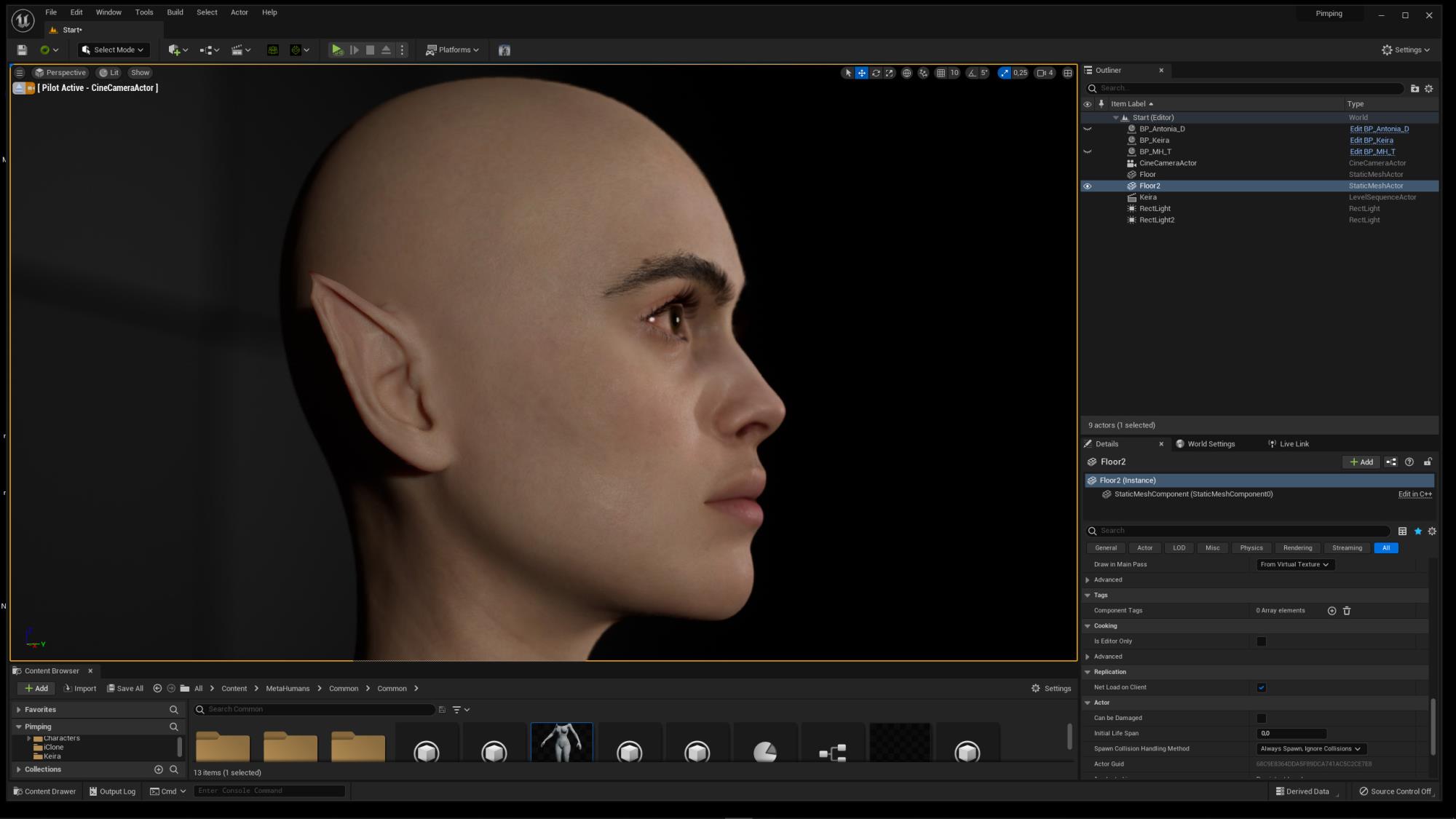Switch to World Settings tab

pos(1206,444)
